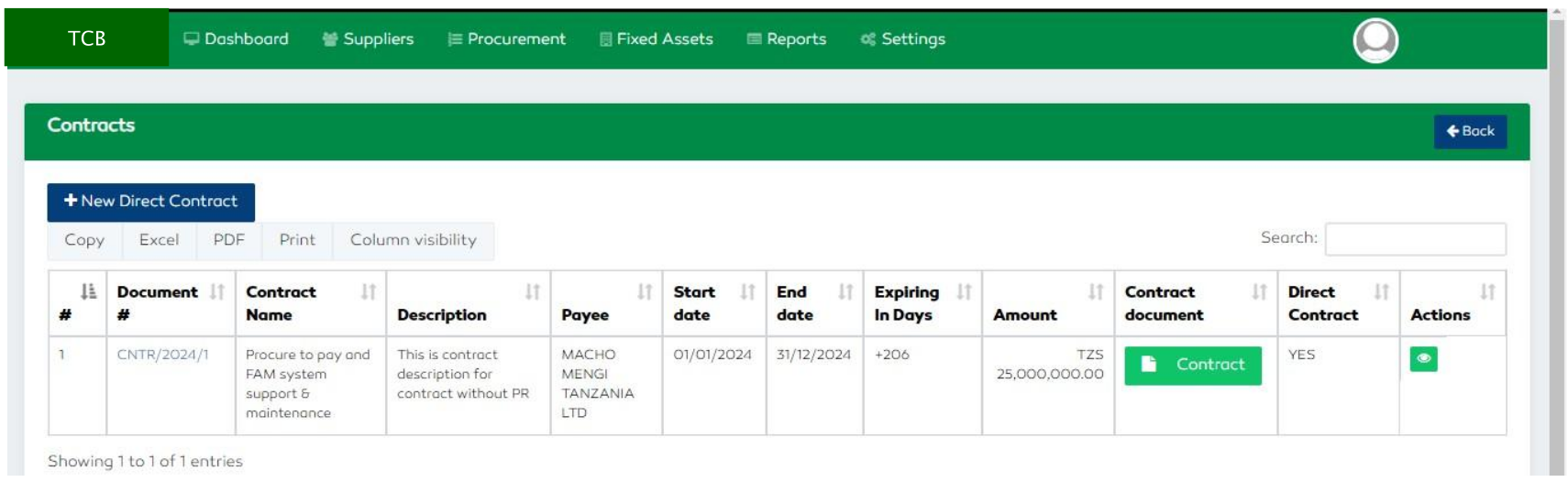Viewport: 1568px width, 482px height.
Task: Print the contracts table
Action: (297, 240)
